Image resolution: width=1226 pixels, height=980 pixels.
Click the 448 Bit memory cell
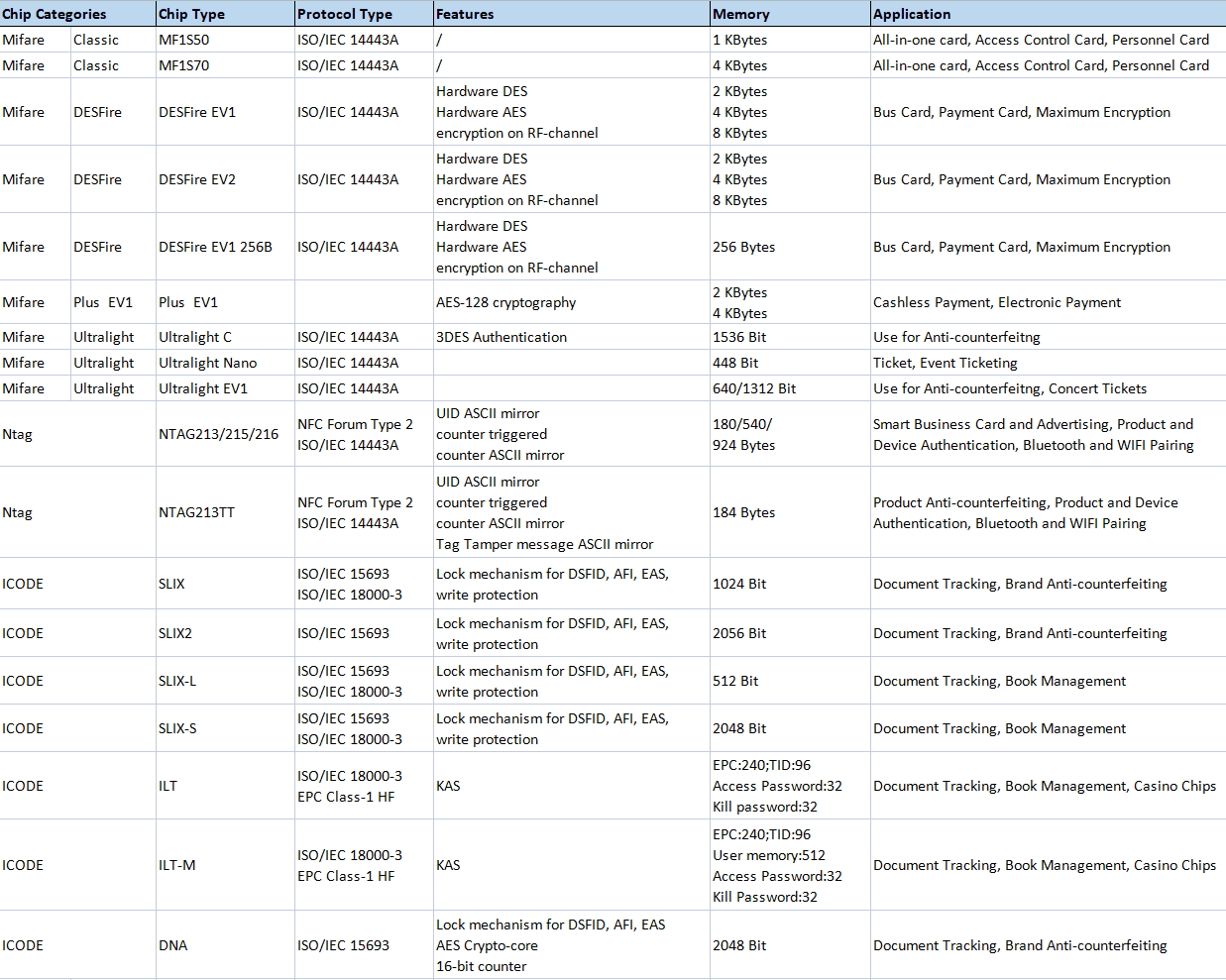pyautogui.click(x=735, y=363)
